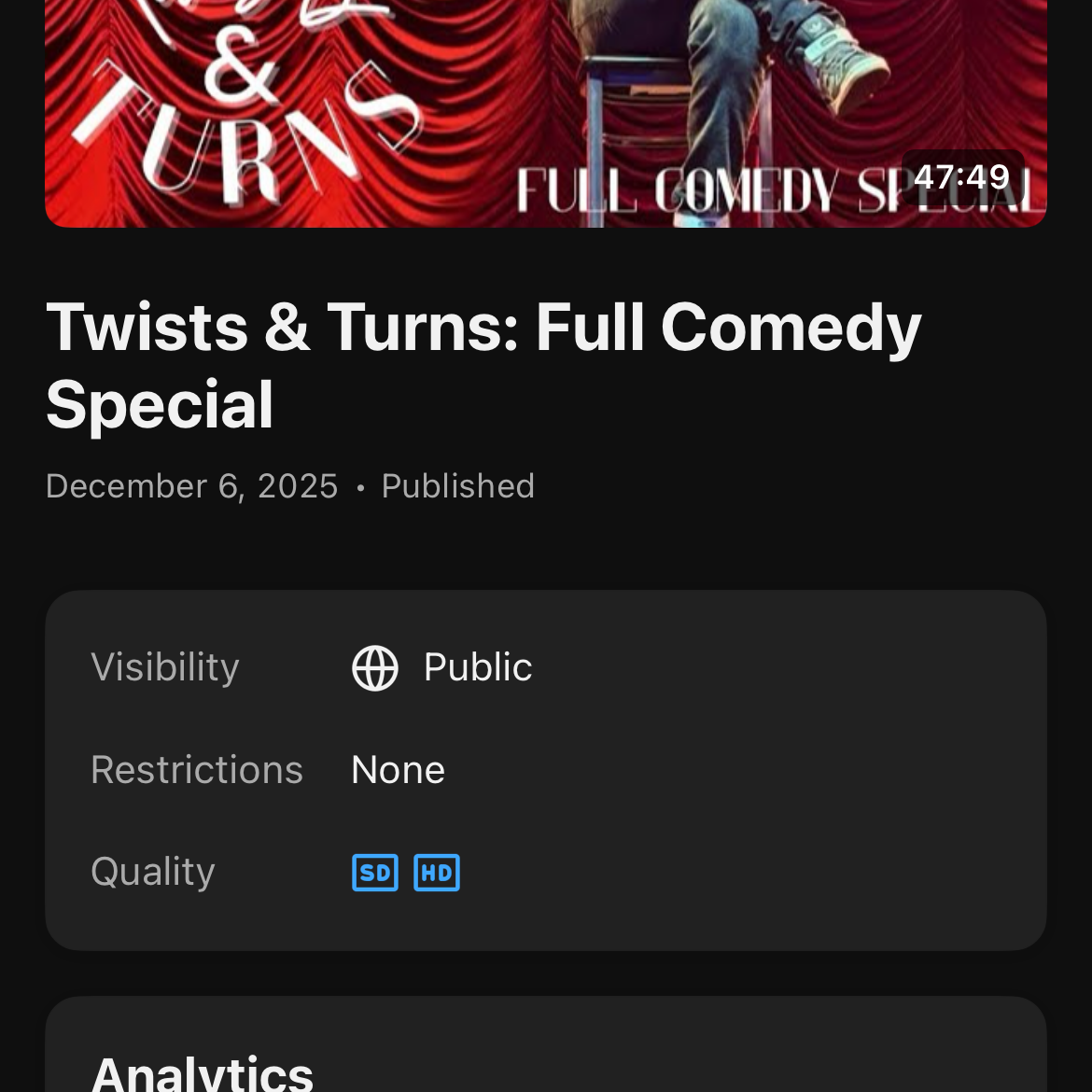Click the globe icon beside Public
This screenshot has width=1092, height=1092.
coord(374,668)
